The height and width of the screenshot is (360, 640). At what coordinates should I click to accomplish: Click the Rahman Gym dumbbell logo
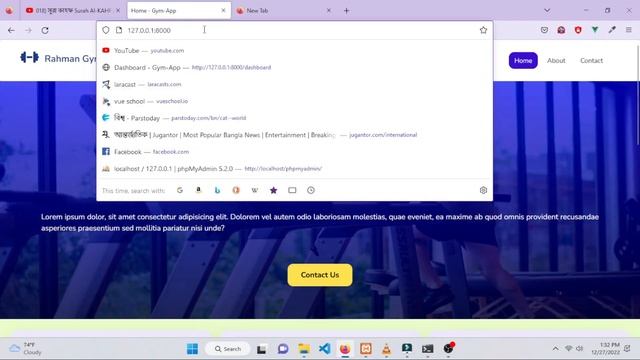click(x=29, y=58)
